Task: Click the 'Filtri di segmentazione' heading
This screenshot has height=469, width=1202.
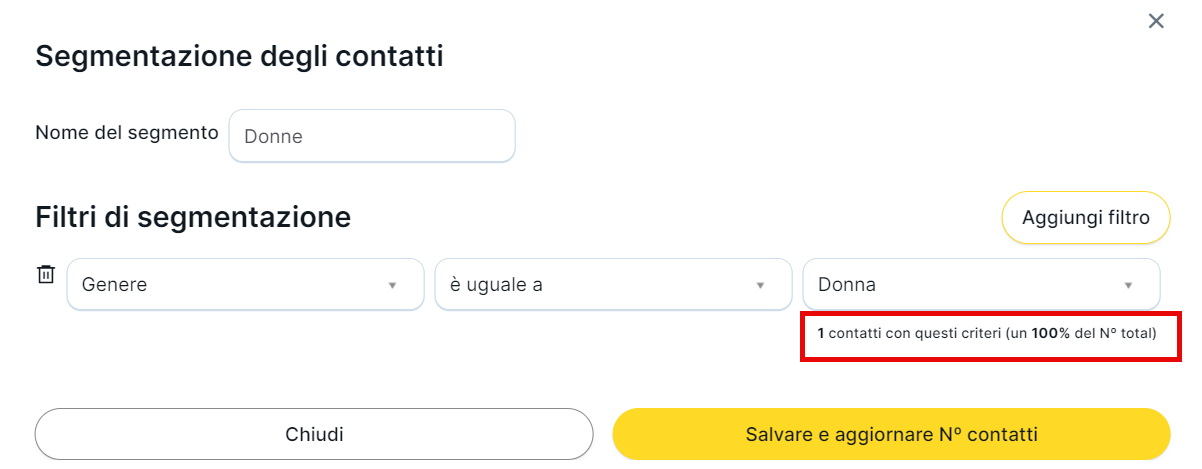Action: [x=193, y=216]
